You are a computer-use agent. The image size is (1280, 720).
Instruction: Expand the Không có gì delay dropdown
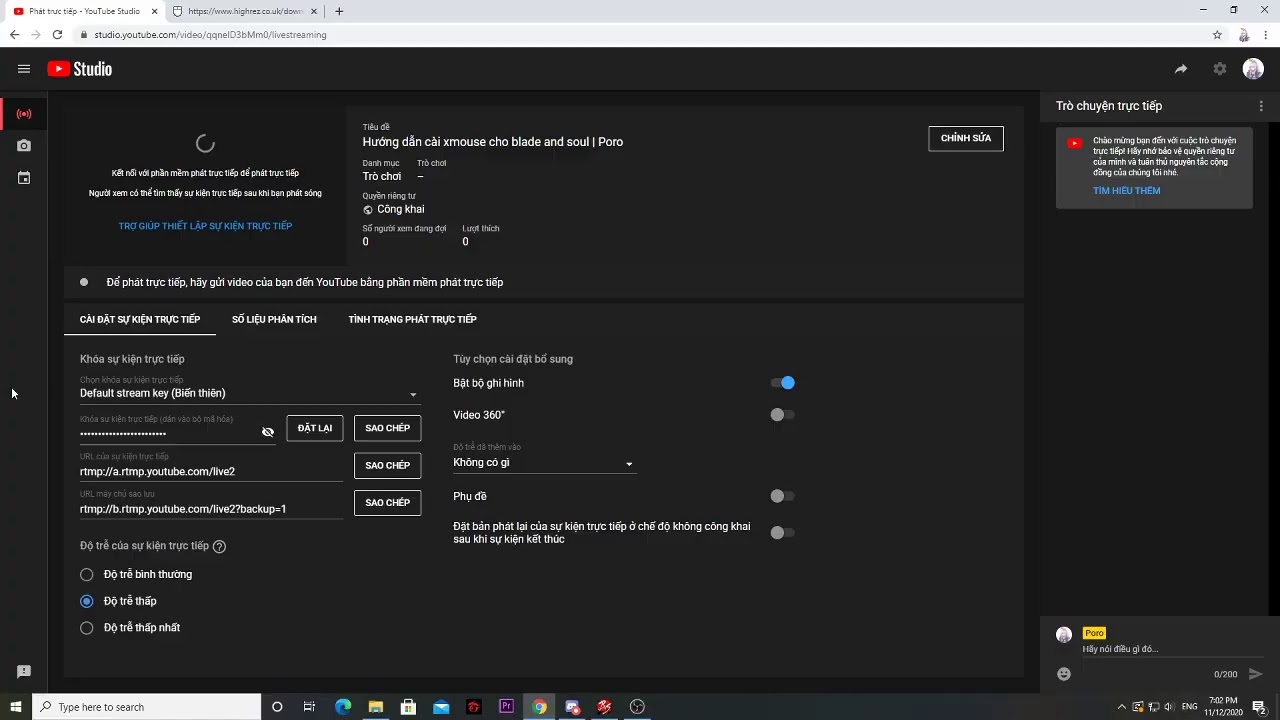(x=544, y=463)
